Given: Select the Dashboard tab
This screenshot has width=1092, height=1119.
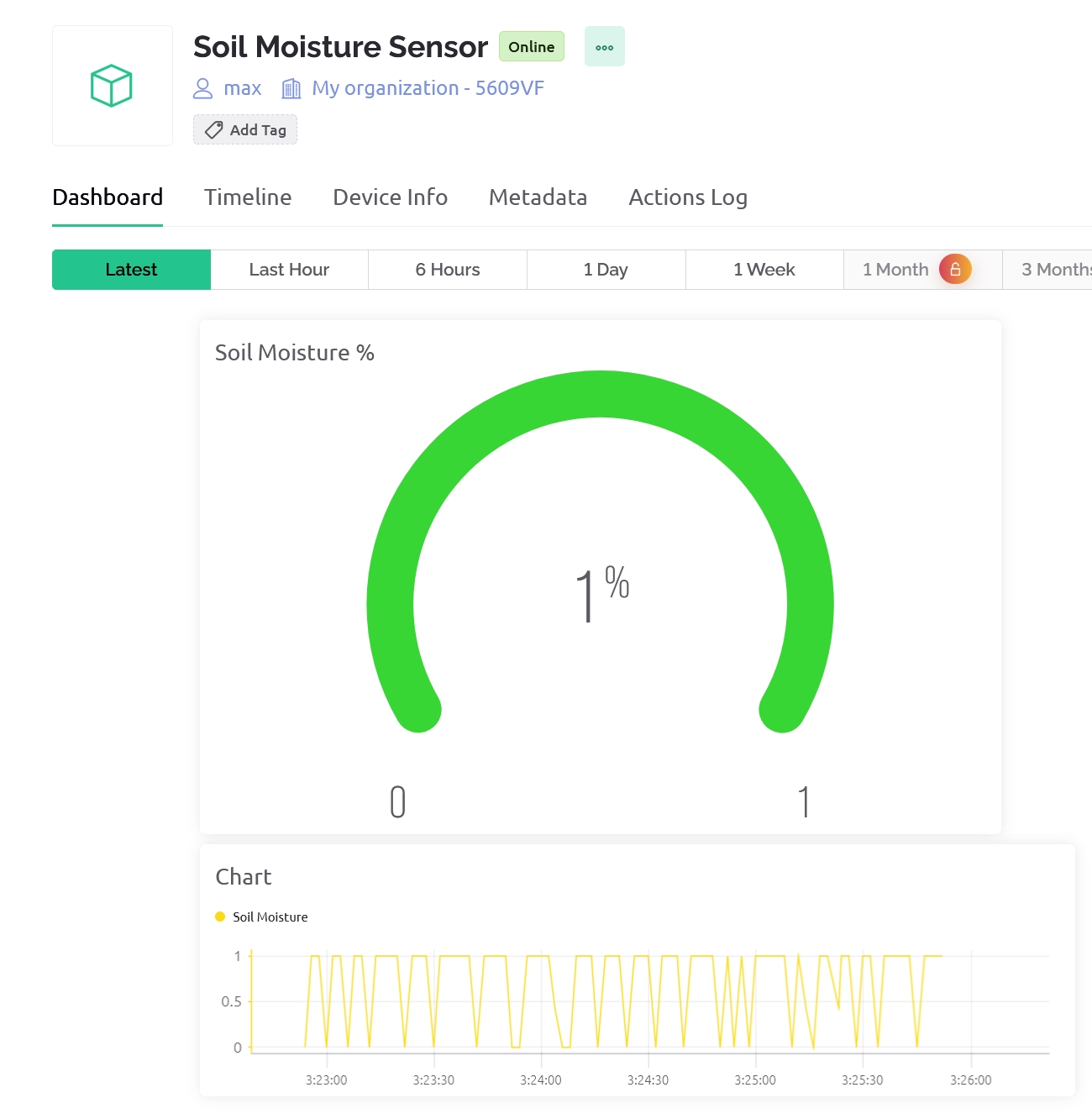Looking at the screenshot, I should [x=108, y=197].
